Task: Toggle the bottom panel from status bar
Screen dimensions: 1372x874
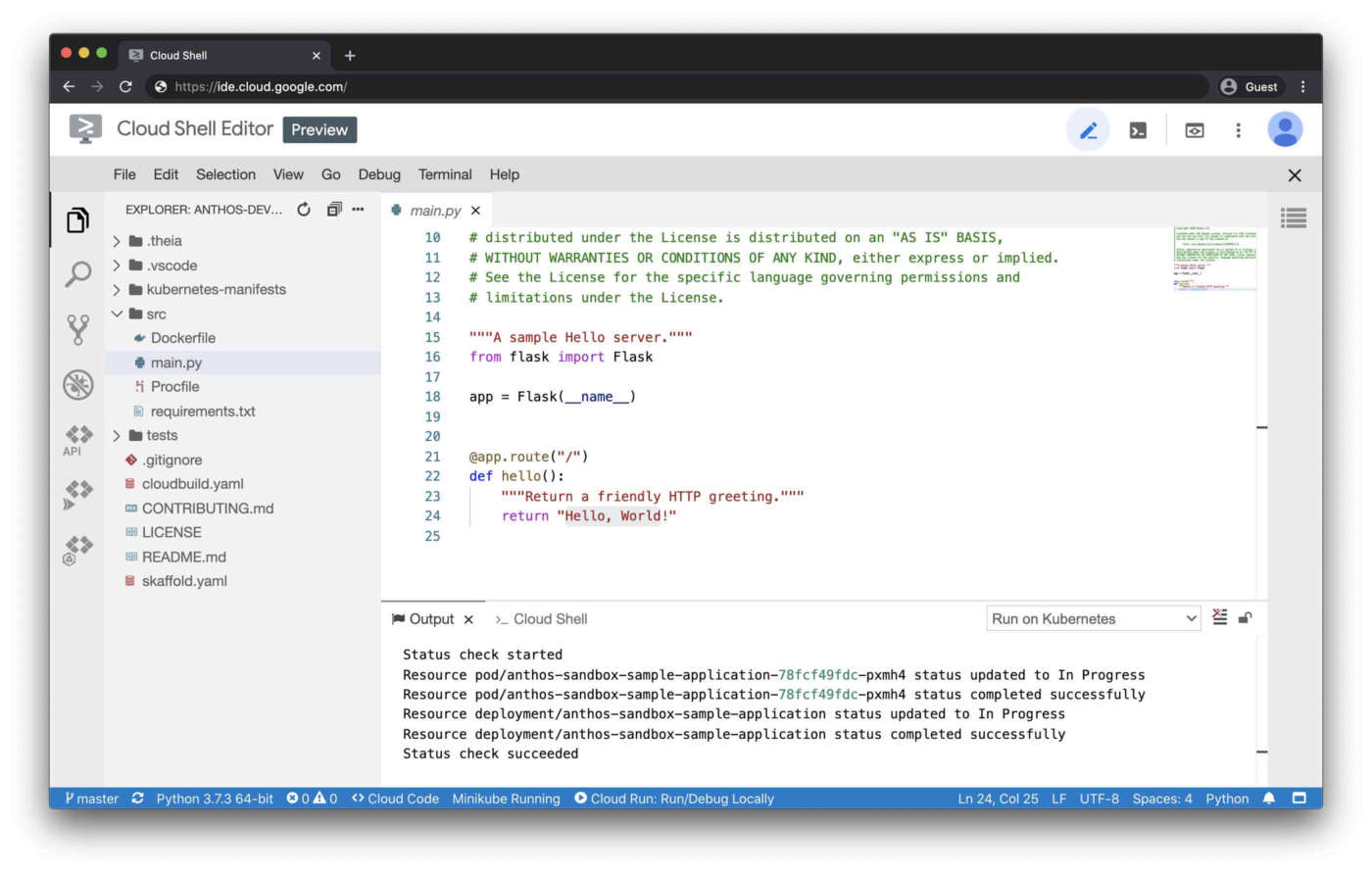Action: coord(1299,799)
